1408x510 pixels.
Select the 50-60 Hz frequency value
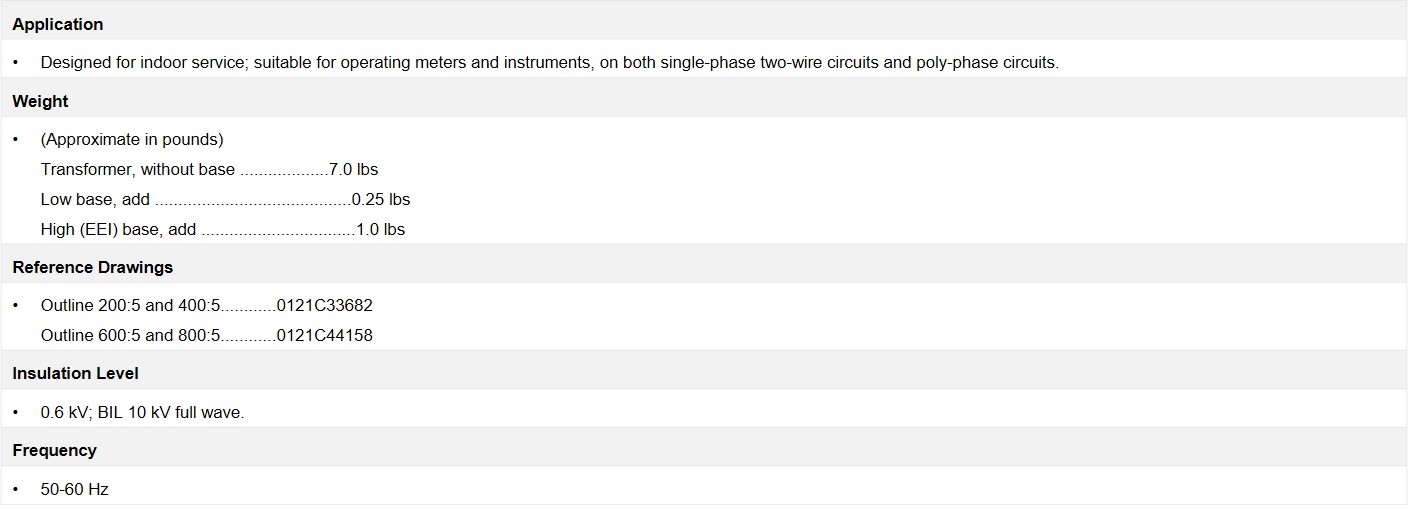(74, 489)
